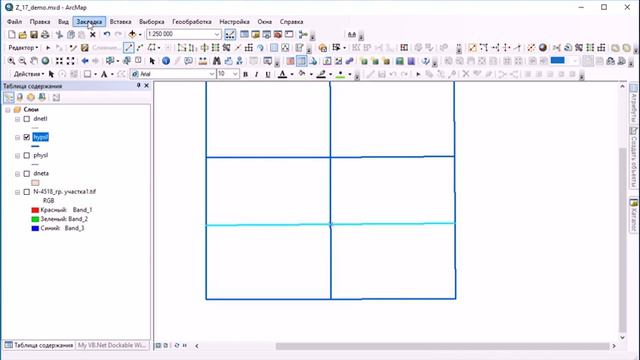Click the green Band_2 color swatch
The height and width of the screenshot is (360, 640).
tap(35, 219)
